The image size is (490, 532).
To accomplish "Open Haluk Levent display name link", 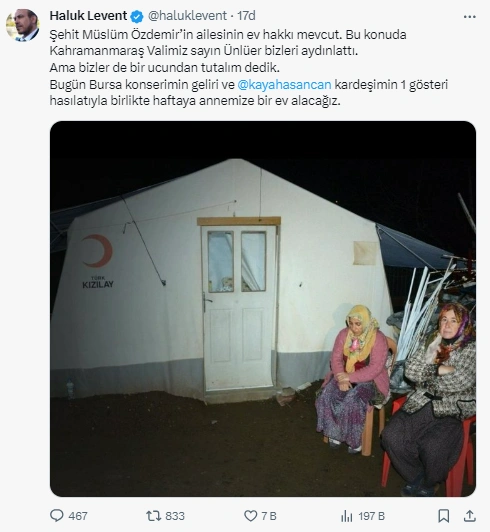I will tap(88, 16).
